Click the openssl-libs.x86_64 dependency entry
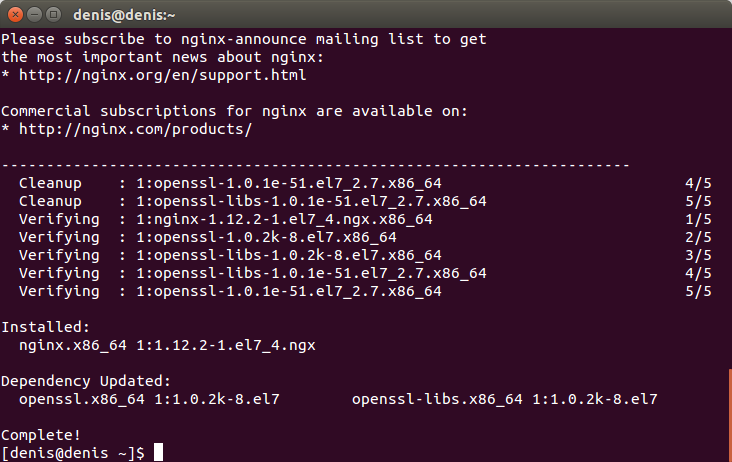The image size is (732, 462). click(x=505, y=399)
